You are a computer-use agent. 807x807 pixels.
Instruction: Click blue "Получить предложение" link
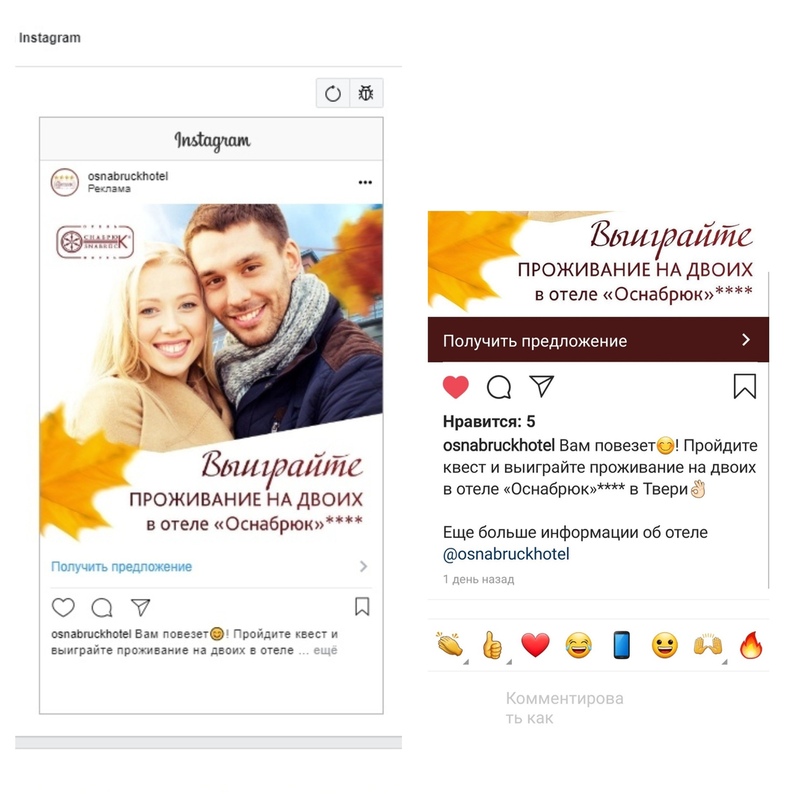tap(121, 567)
